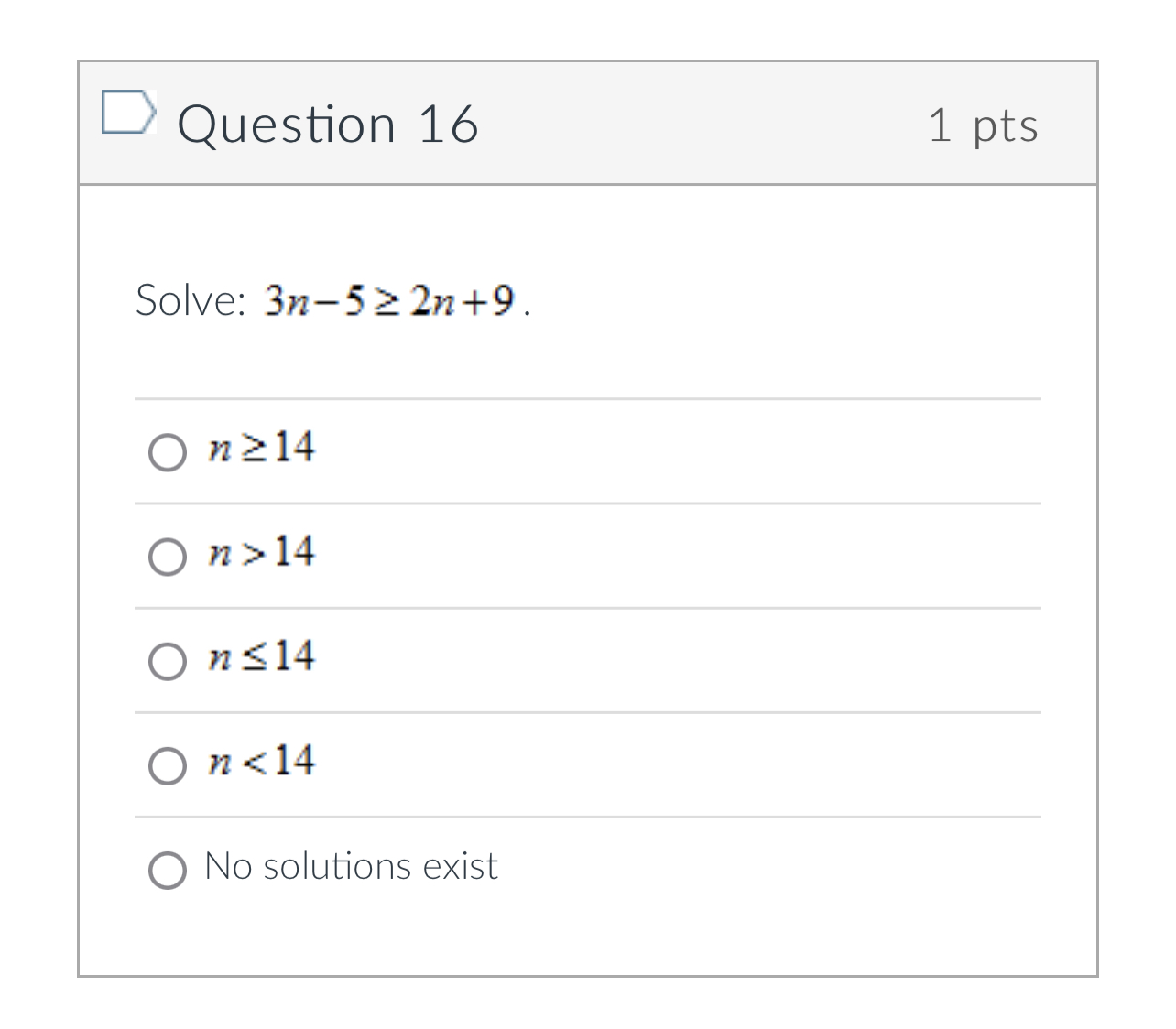Screen dimensions: 1176x1029
Task: Click the 'n ≤ 14' answer text
Action: (262, 656)
